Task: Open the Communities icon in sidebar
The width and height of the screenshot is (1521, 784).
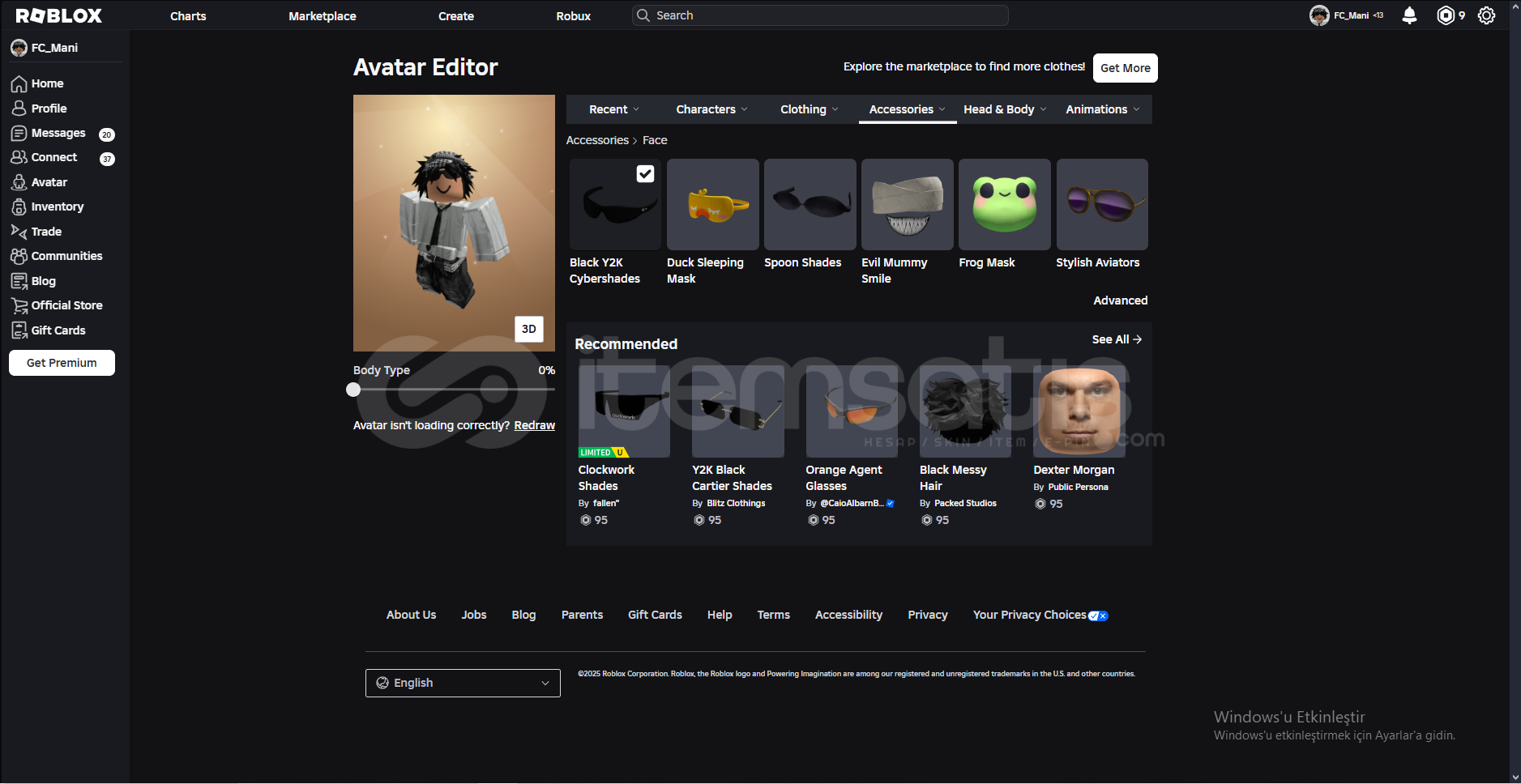Action: tap(19, 256)
